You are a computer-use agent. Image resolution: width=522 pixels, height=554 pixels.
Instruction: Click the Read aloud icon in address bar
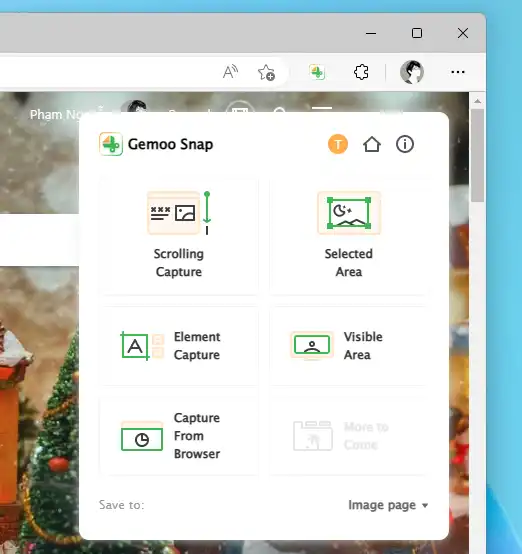[x=230, y=72]
